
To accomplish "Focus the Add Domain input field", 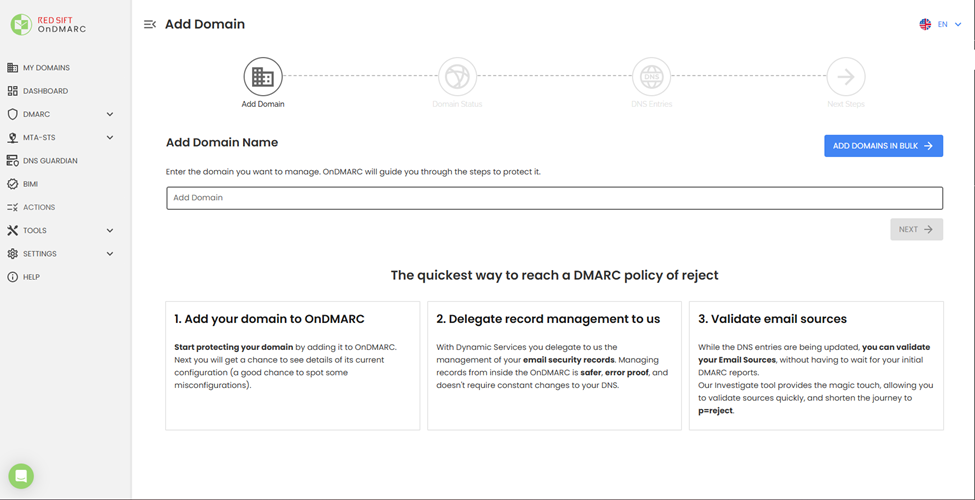I will click(555, 198).
